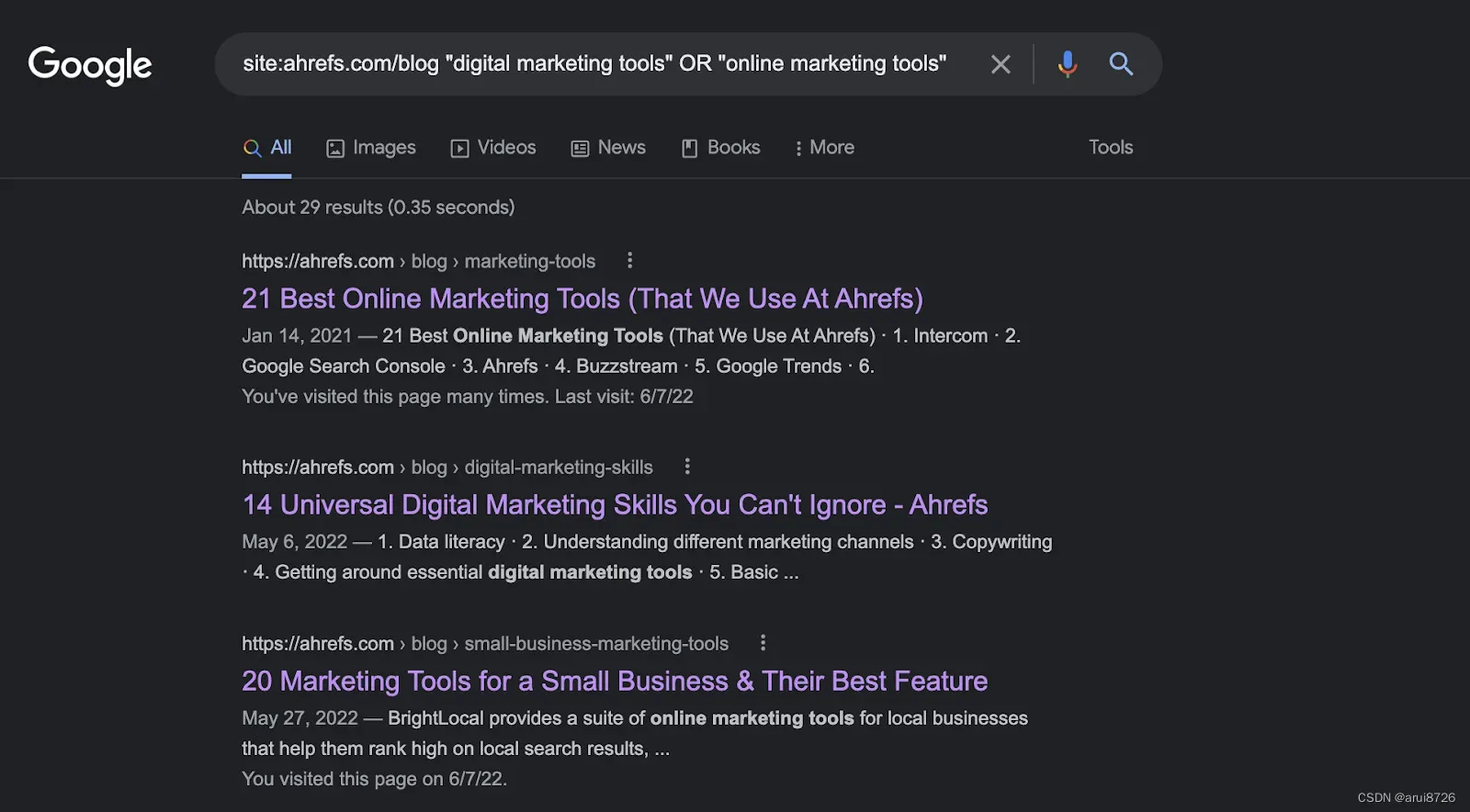
Task: Submit search with magnifying glass icon
Action: tap(1121, 64)
